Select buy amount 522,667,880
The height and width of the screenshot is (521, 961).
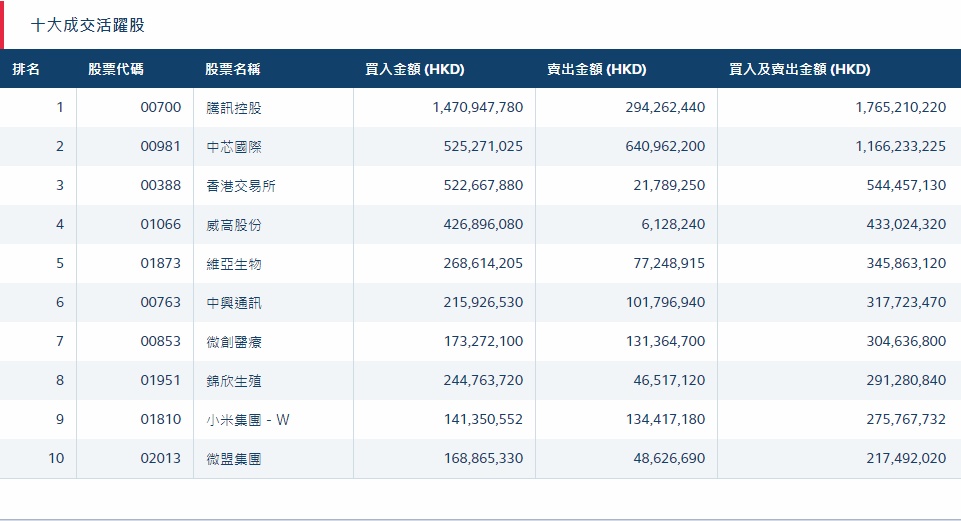(x=484, y=185)
